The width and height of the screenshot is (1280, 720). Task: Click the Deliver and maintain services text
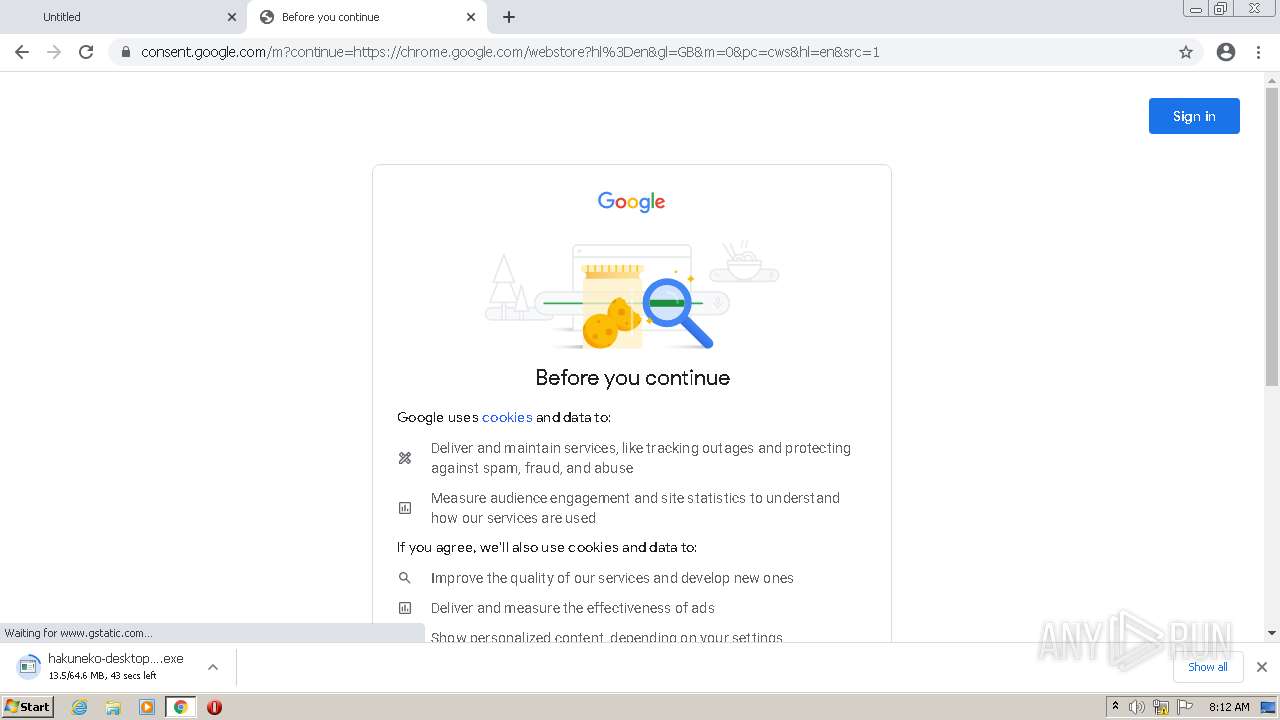pyautogui.click(x=641, y=458)
